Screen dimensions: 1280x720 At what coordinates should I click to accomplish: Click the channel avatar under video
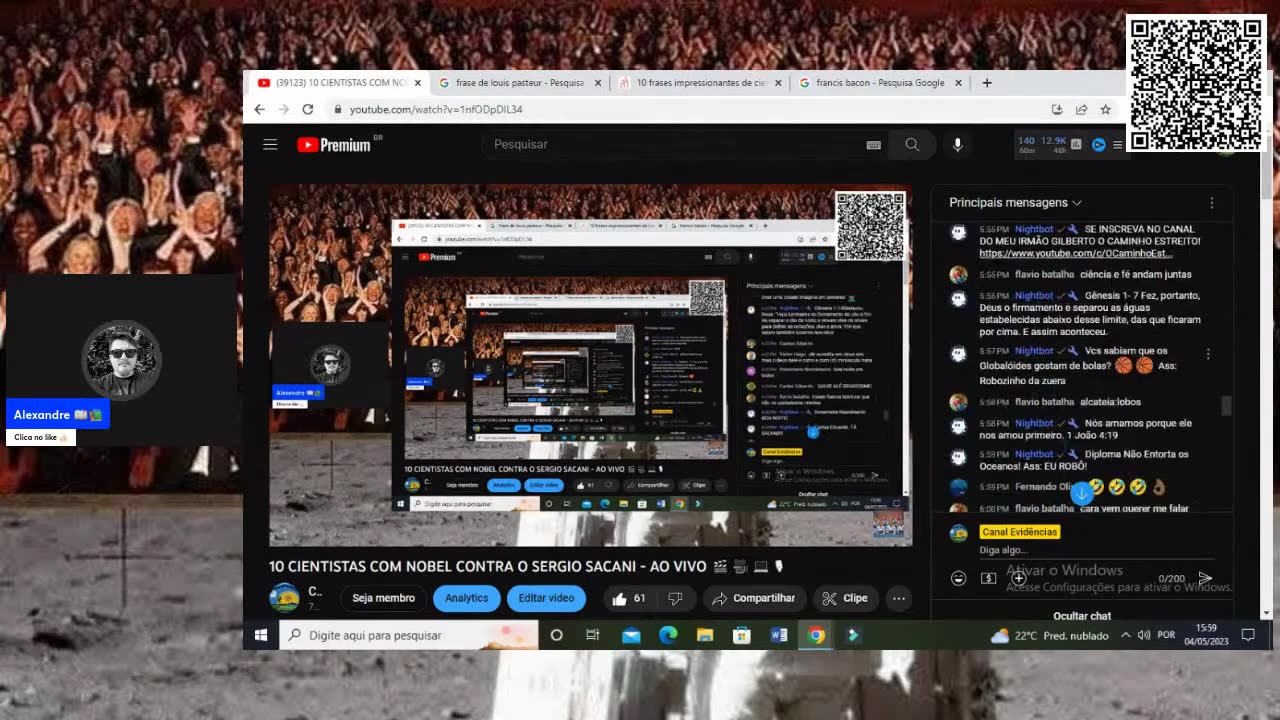point(284,598)
